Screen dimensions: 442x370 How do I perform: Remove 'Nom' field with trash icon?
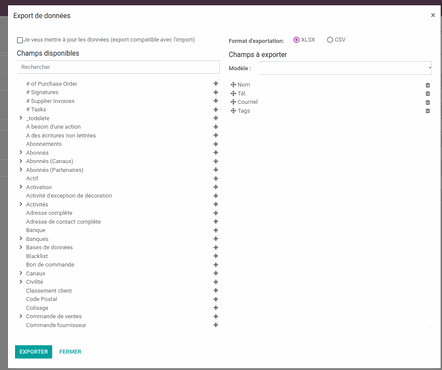point(428,85)
